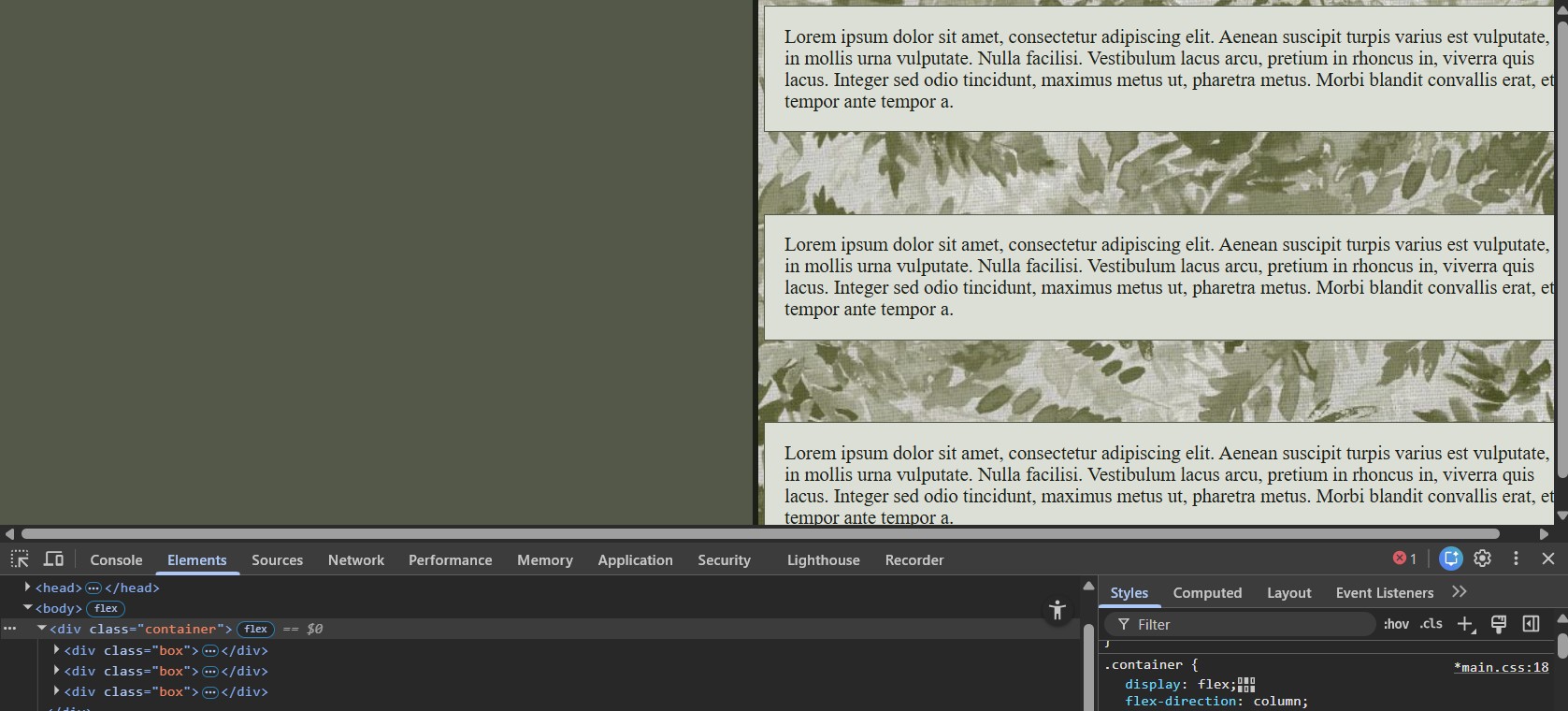Click the row actions dots beside the container div
Screen dimensions: 1568x711
10,629
